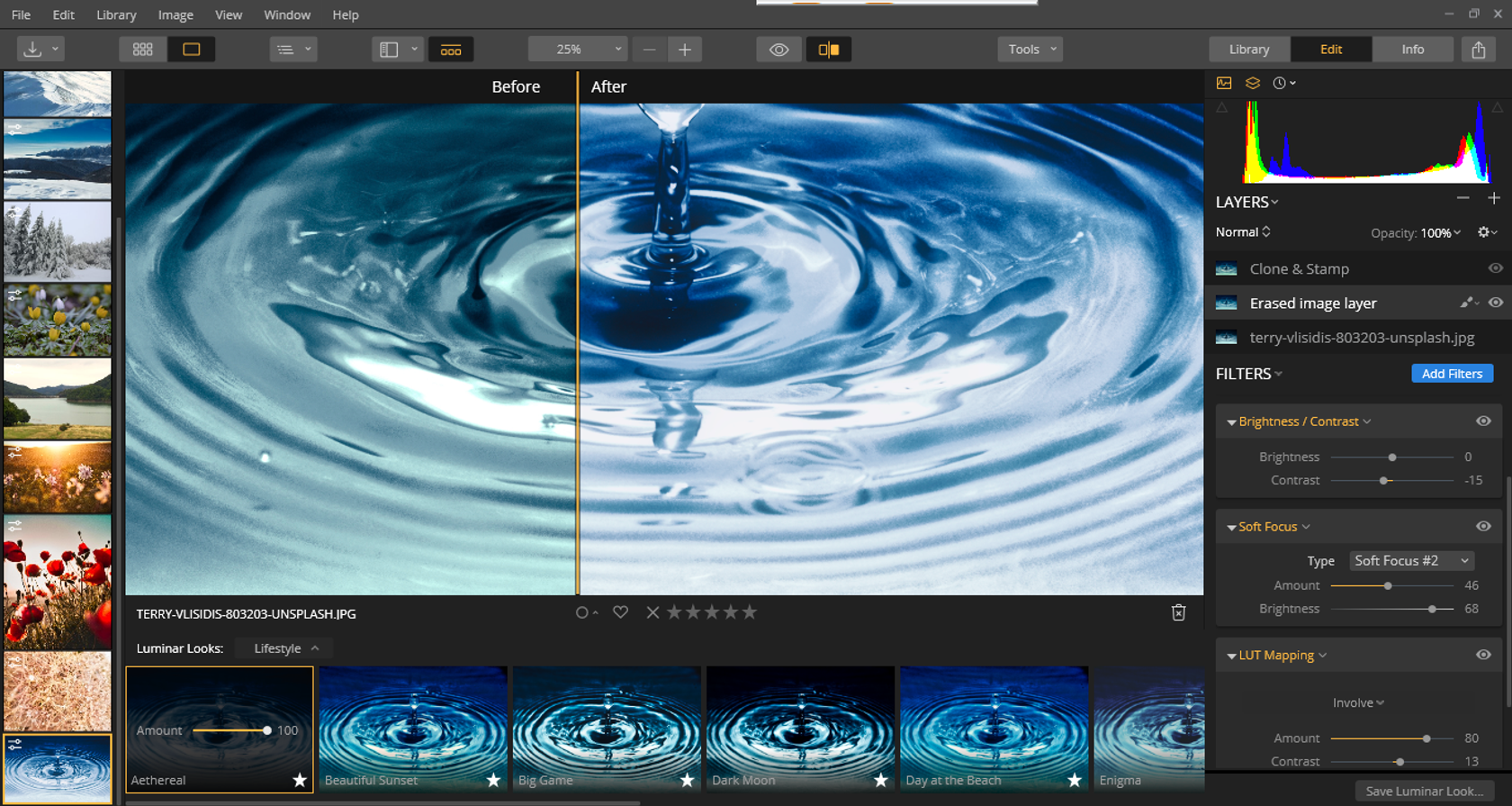The image size is (1512, 806).
Task: Switch to gallery grid view
Action: click(142, 50)
